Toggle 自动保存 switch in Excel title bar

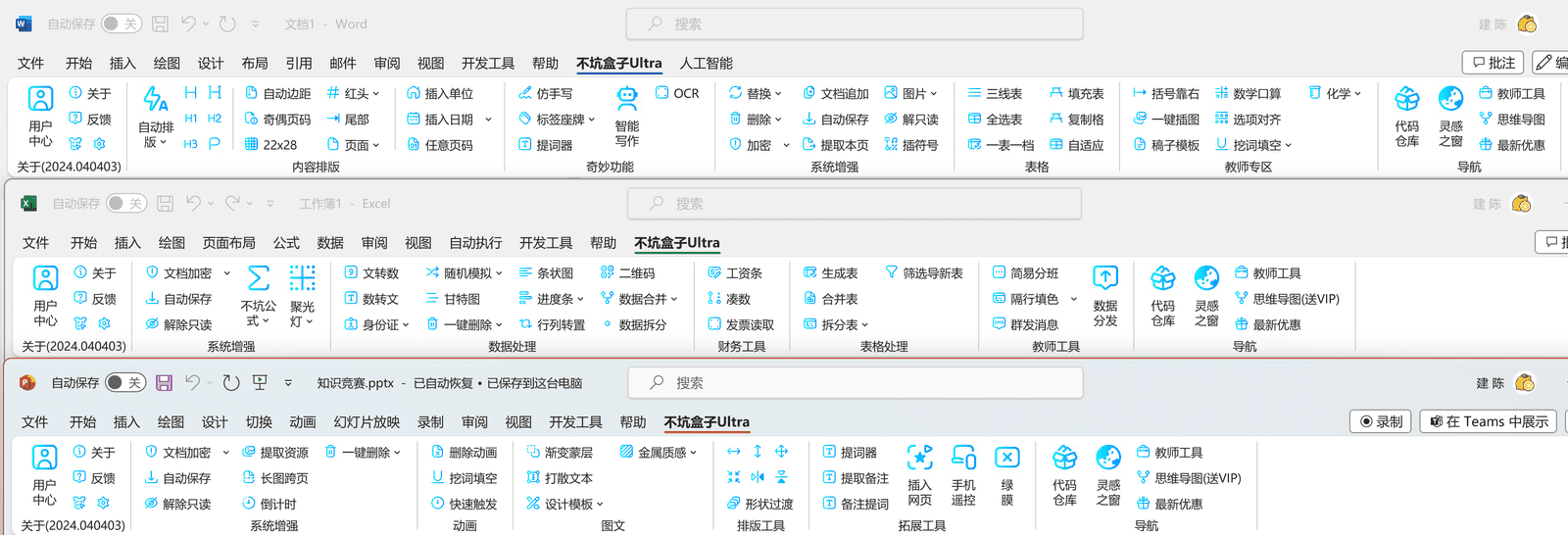pos(126,204)
